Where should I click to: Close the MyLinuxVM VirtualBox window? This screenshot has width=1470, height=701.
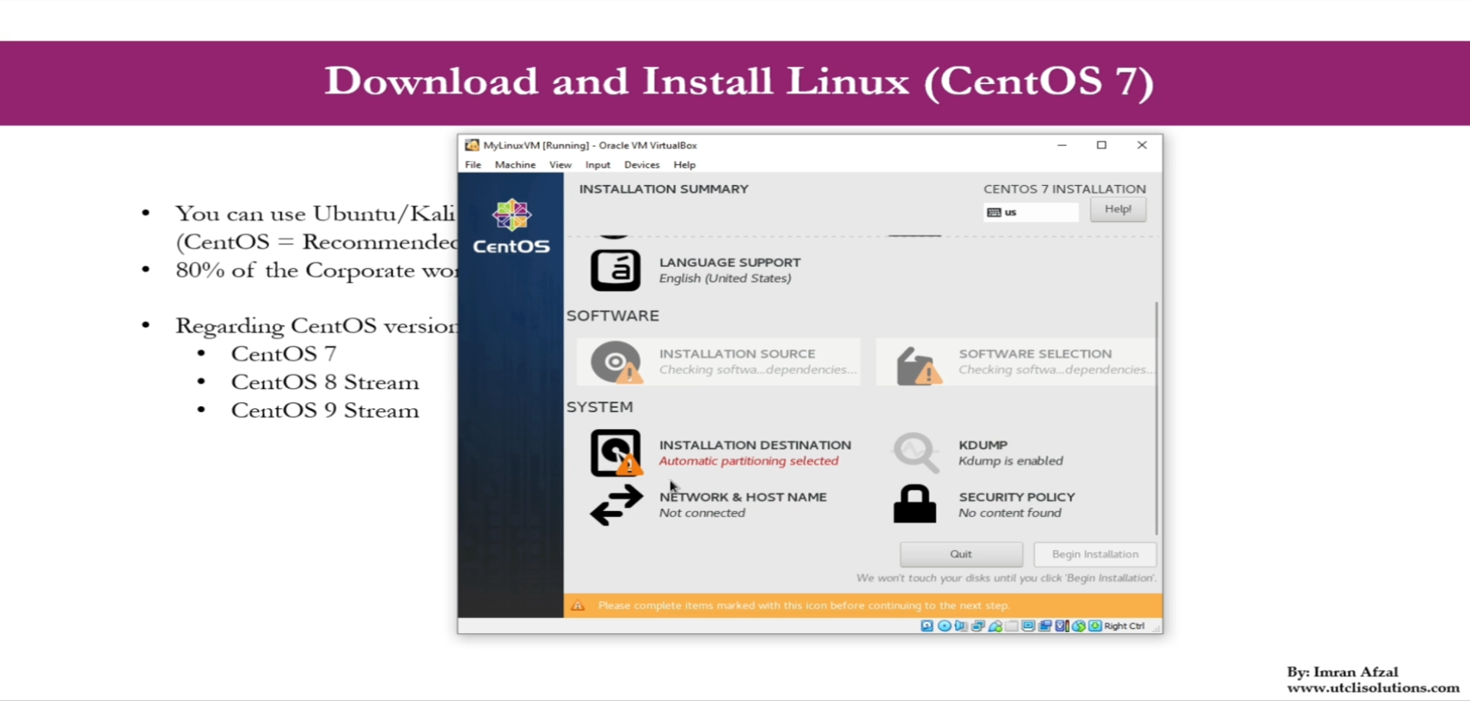[x=1142, y=145]
